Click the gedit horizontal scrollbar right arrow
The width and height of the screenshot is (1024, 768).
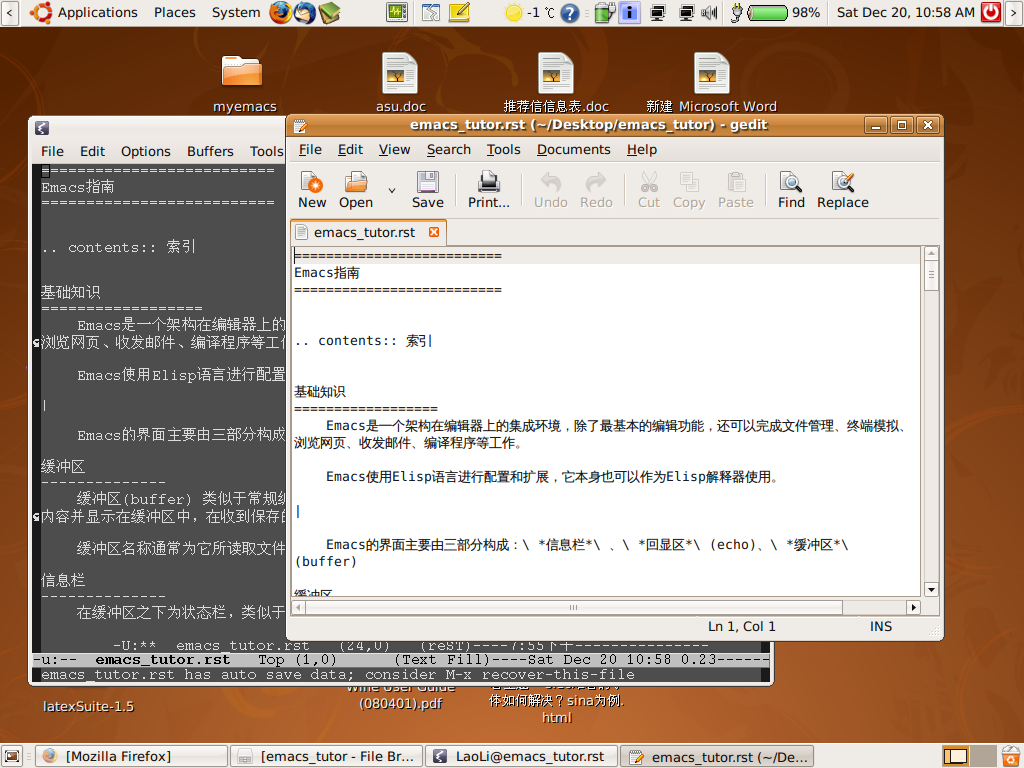point(913,607)
